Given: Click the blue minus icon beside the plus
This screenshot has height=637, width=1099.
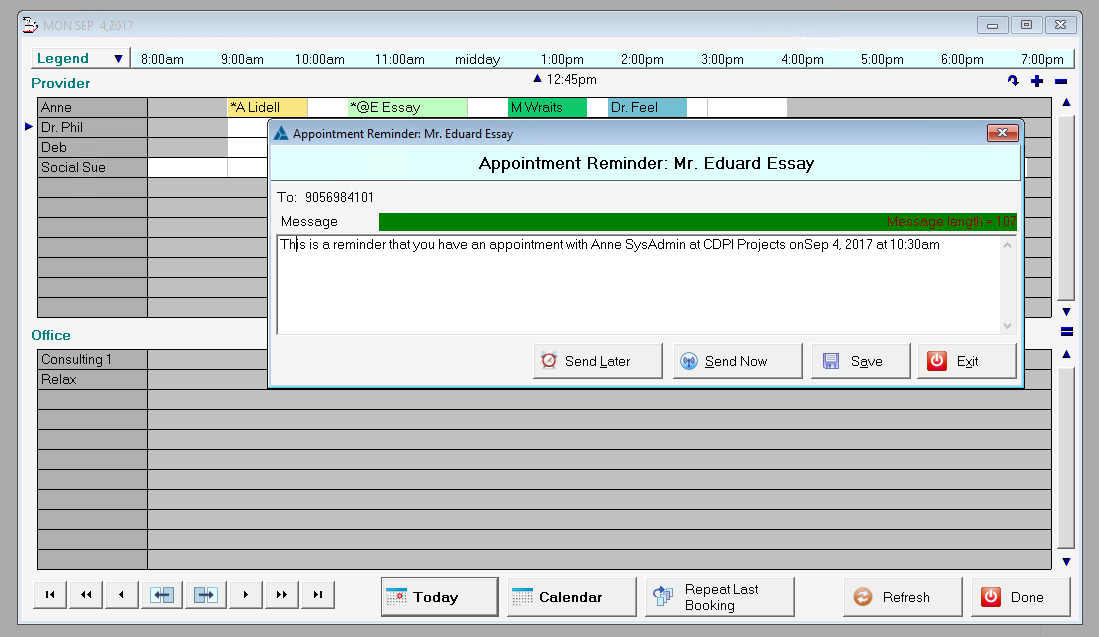Looking at the screenshot, I should click(x=1060, y=81).
